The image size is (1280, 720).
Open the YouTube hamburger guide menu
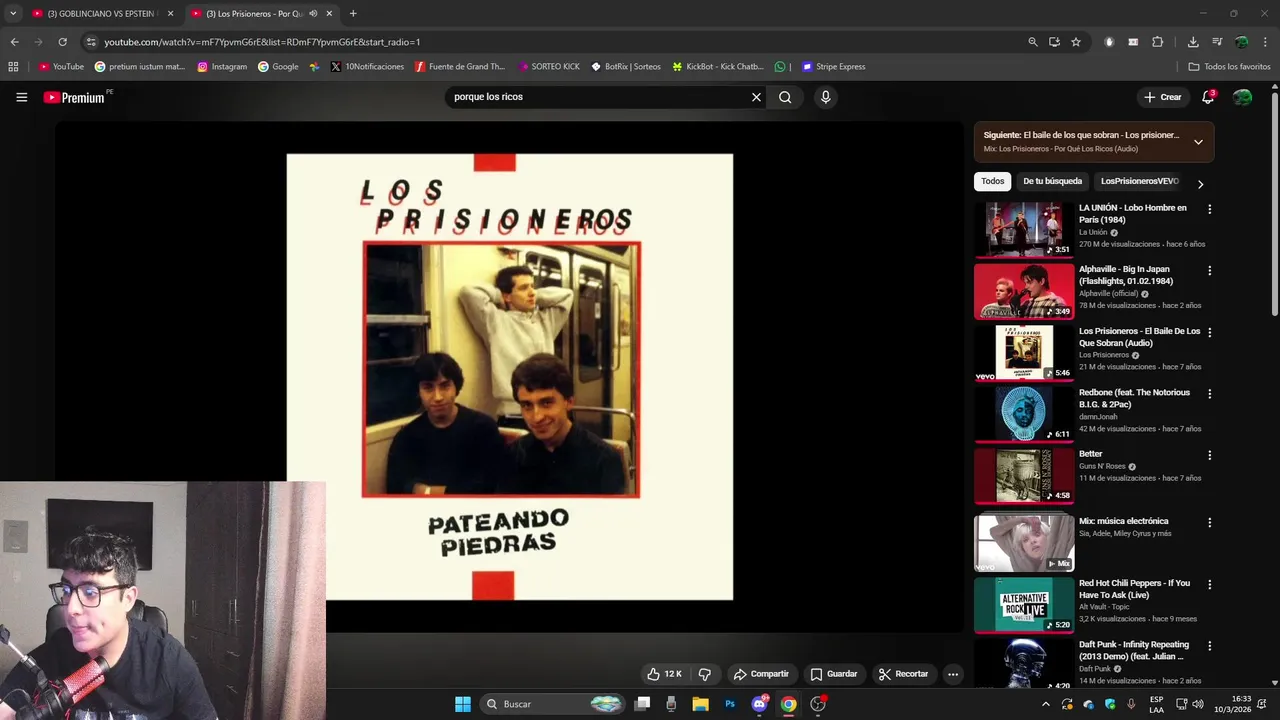click(x=21, y=97)
